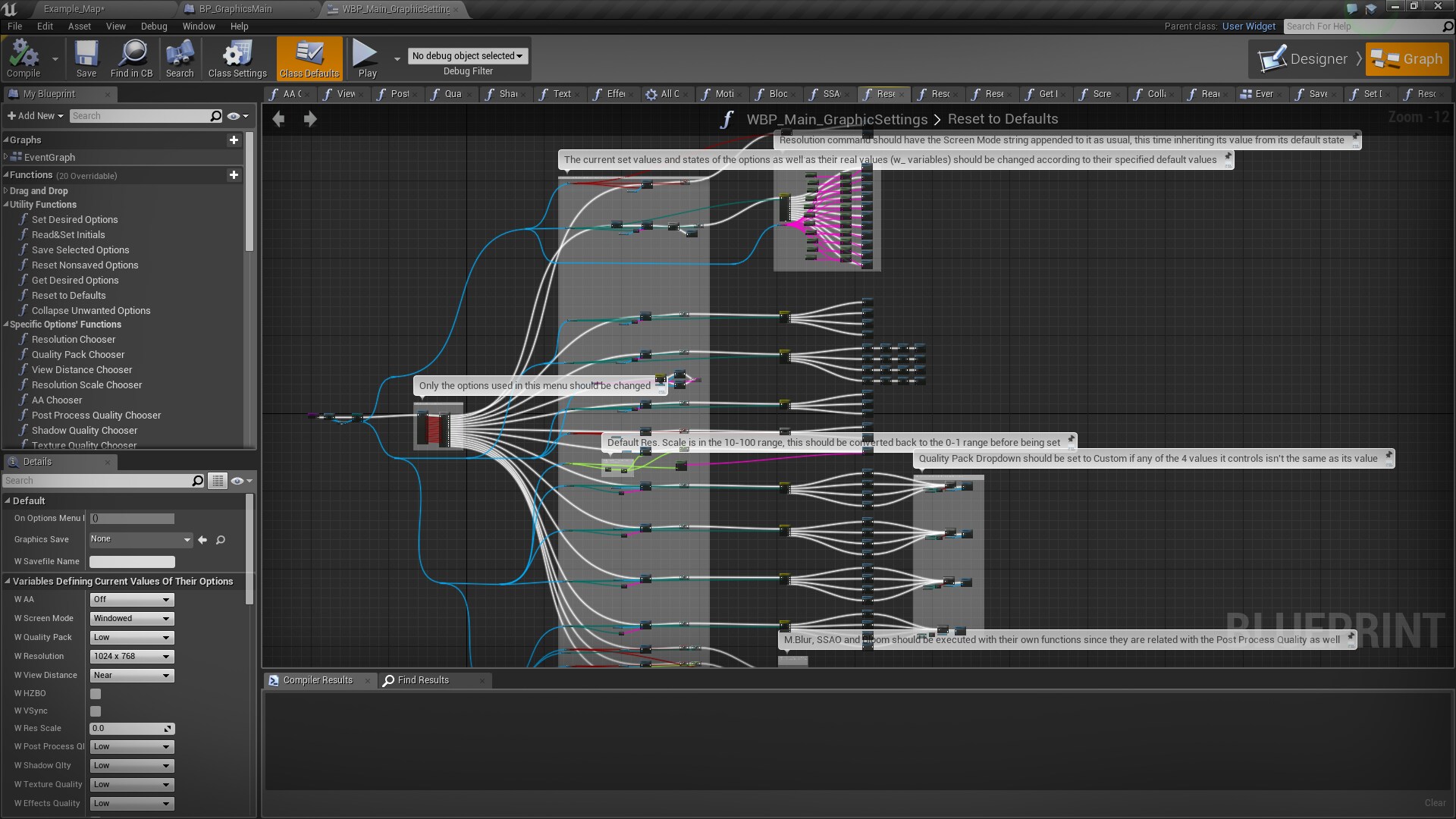
Task: Open the Graphics Save dropdown showing None
Action: click(x=140, y=539)
